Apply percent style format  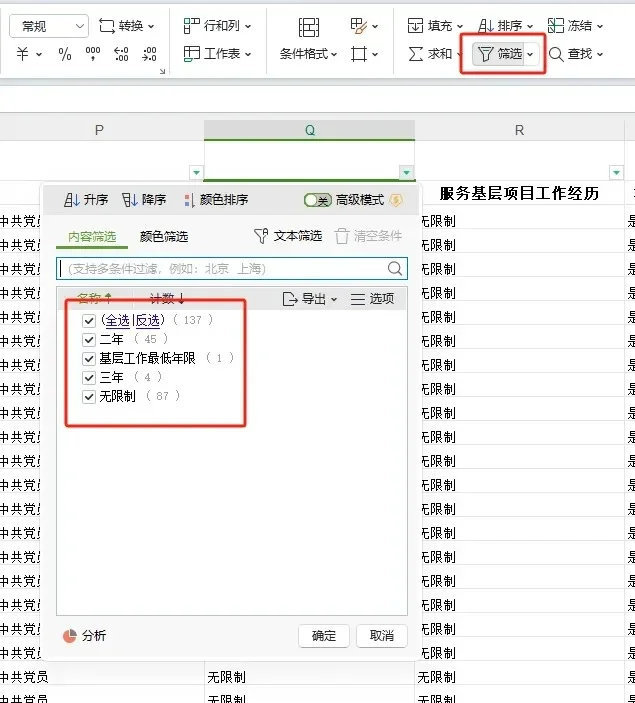click(65, 54)
